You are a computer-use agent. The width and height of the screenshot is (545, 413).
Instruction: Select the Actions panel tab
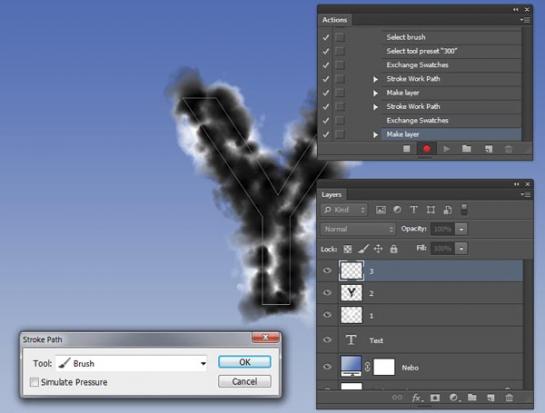coord(334,20)
